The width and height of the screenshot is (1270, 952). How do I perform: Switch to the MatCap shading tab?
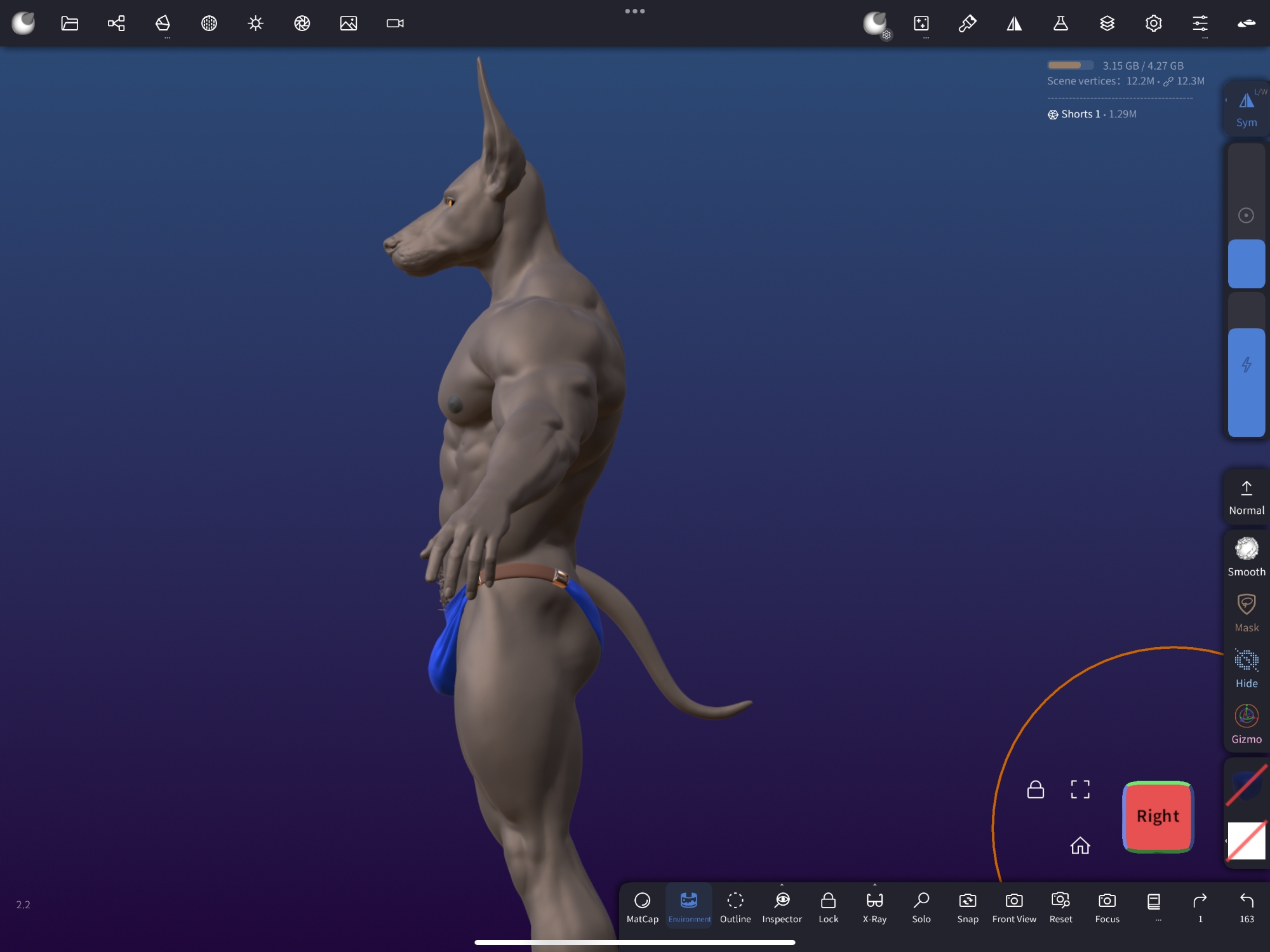[x=642, y=906]
